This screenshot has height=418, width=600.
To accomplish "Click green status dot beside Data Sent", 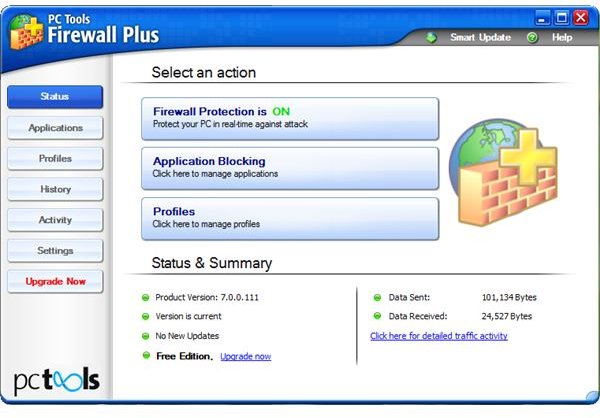I will [377, 297].
